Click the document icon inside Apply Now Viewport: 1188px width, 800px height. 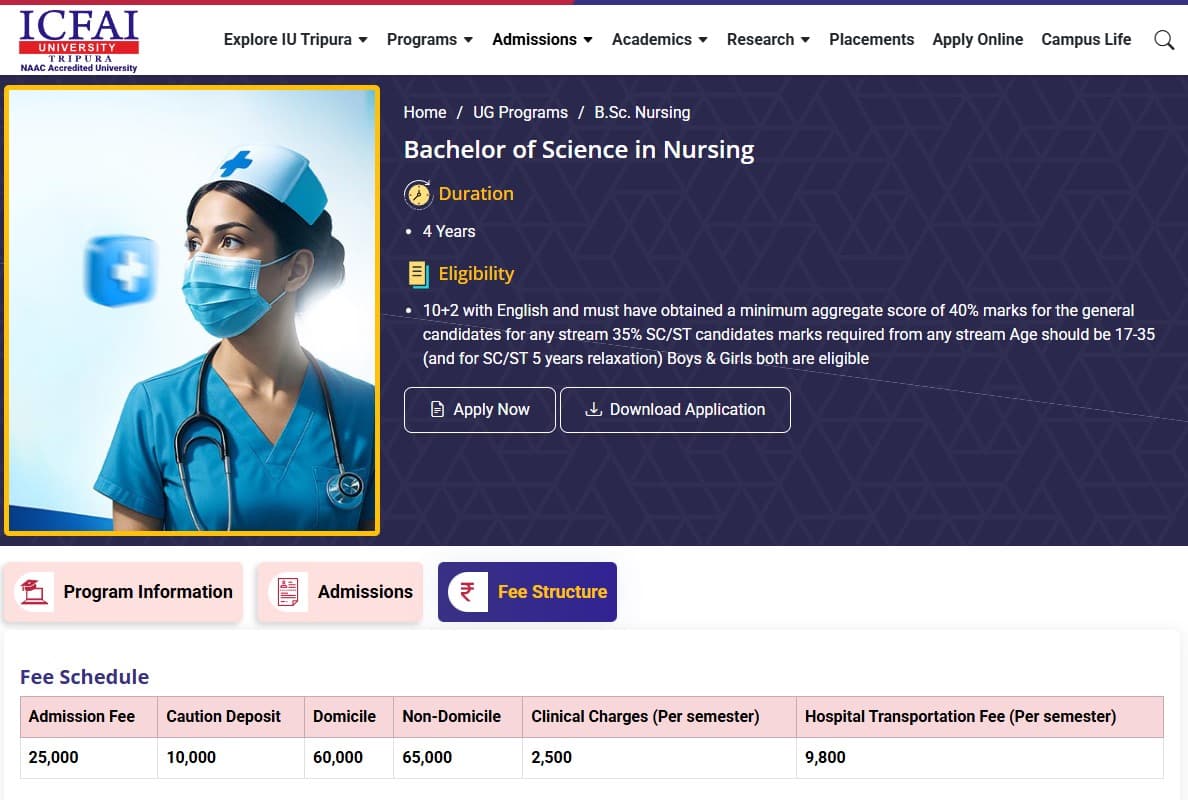coord(438,409)
